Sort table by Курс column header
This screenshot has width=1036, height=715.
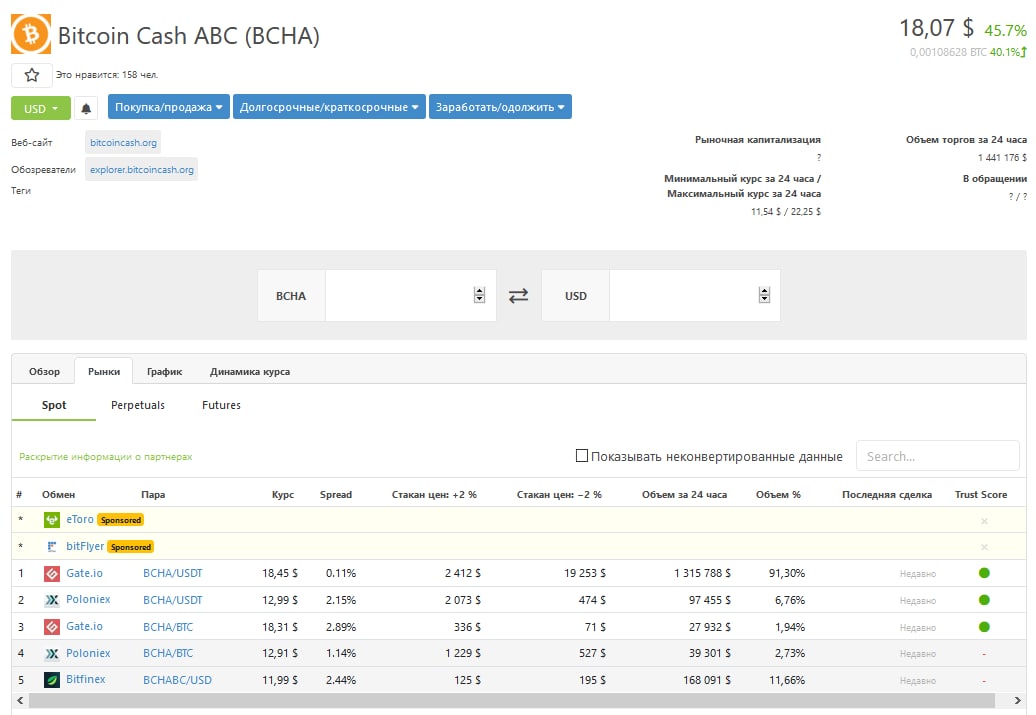coord(283,494)
